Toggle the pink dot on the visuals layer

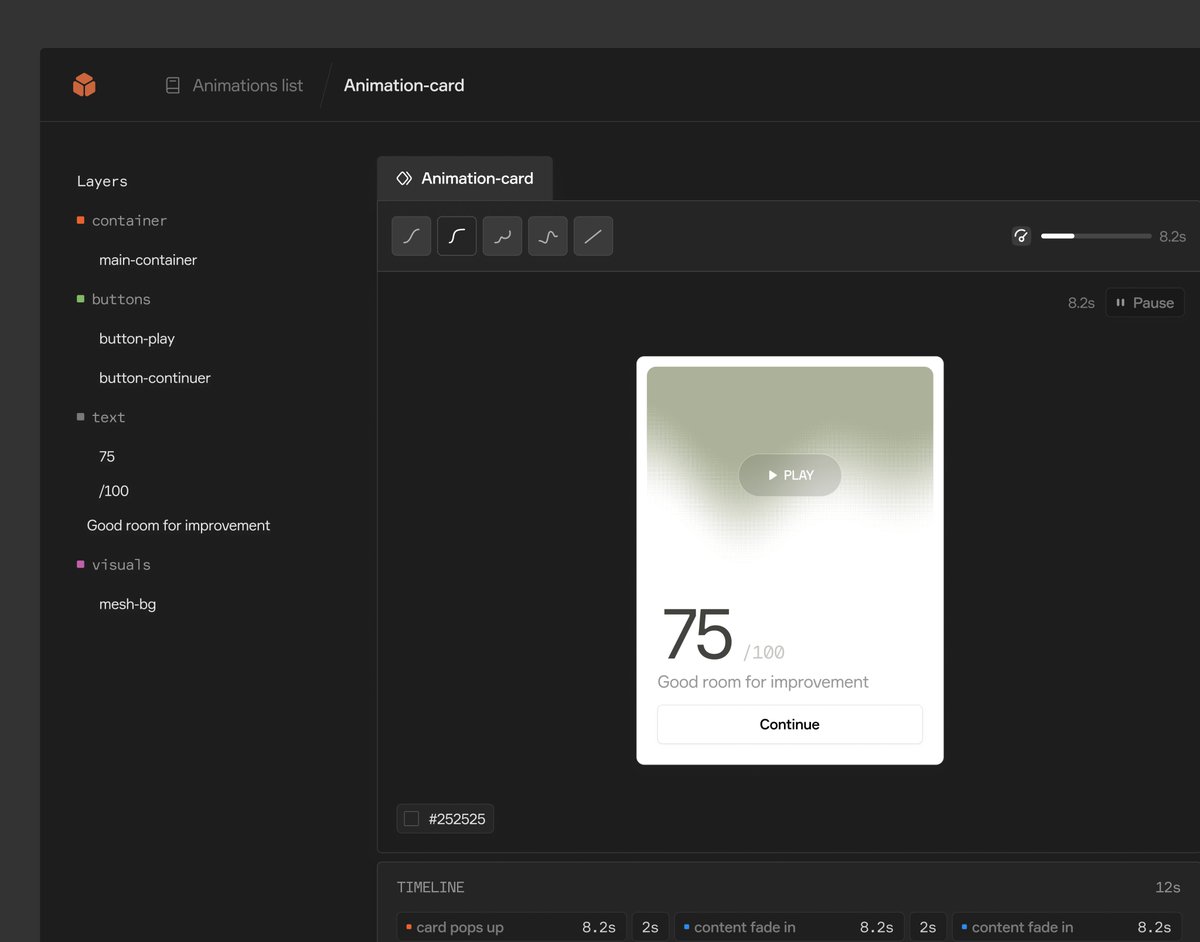coord(80,564)
